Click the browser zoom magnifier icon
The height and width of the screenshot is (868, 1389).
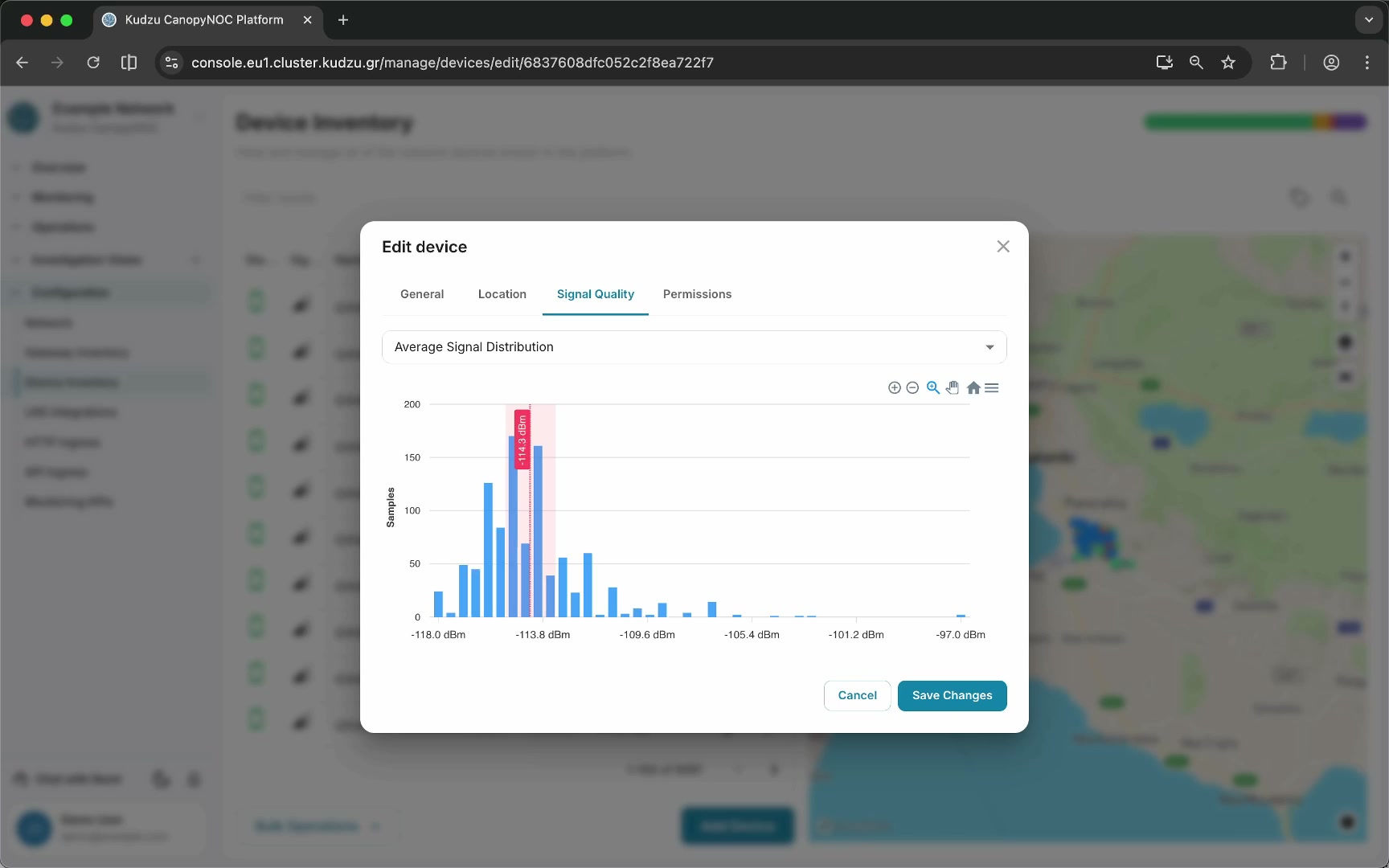(1196, 63)
